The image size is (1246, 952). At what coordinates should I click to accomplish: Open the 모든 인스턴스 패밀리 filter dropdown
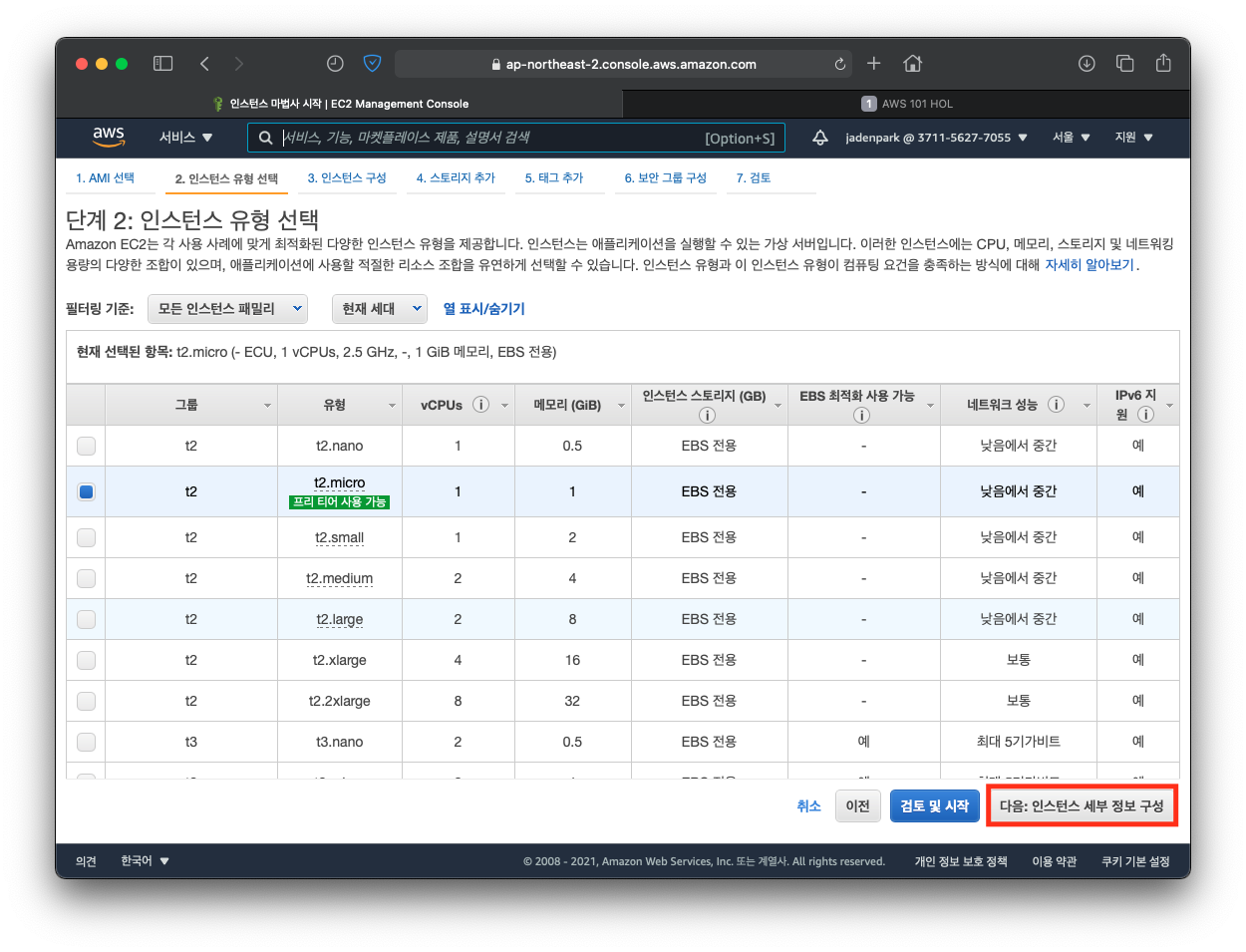click(x=227, y=309)
